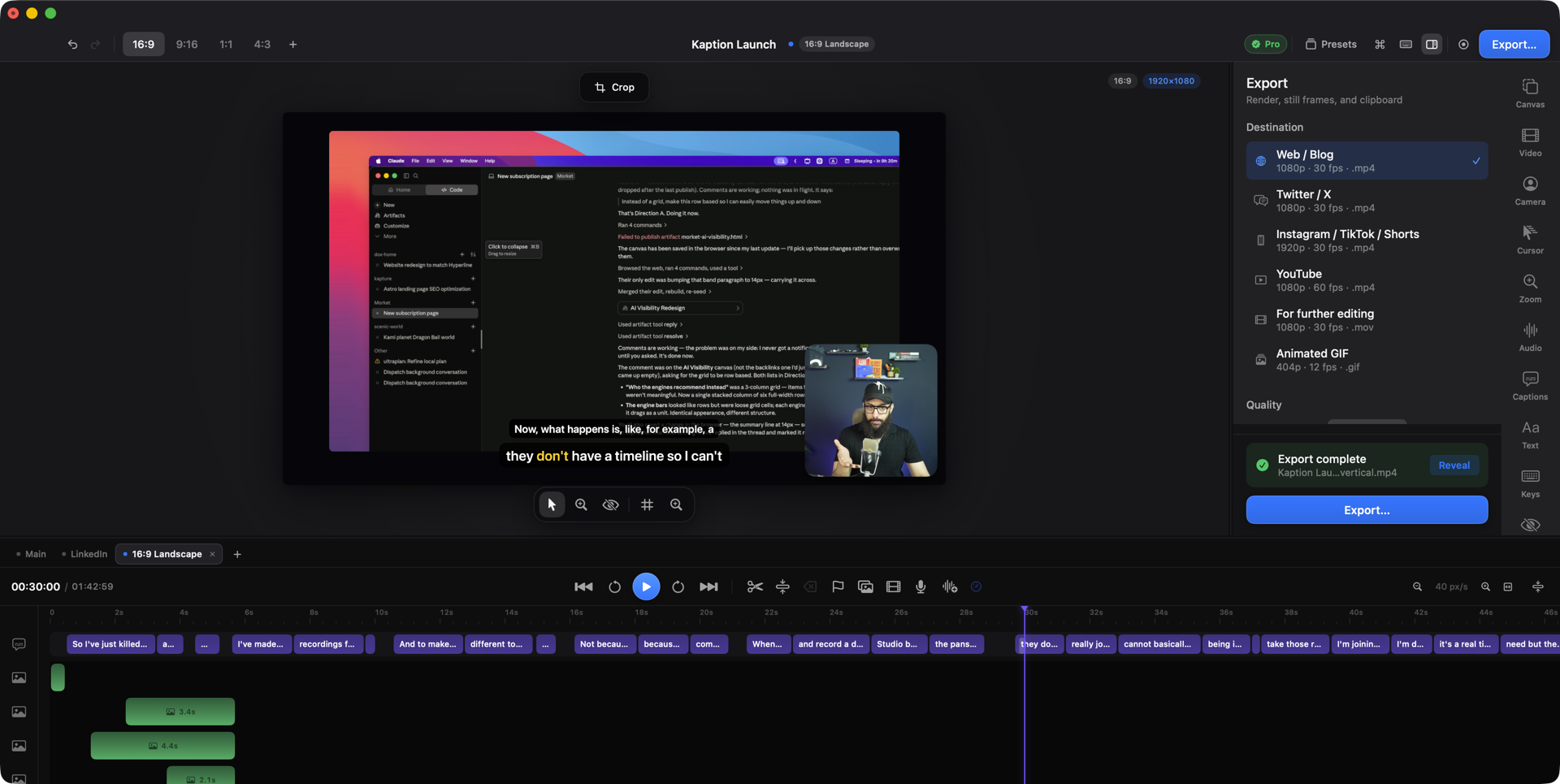This screenshot has height=784, width=1560.
Task: Click the Export button in the top-right toolbar
Action: pyautogui.click(x=1514, y=44)
